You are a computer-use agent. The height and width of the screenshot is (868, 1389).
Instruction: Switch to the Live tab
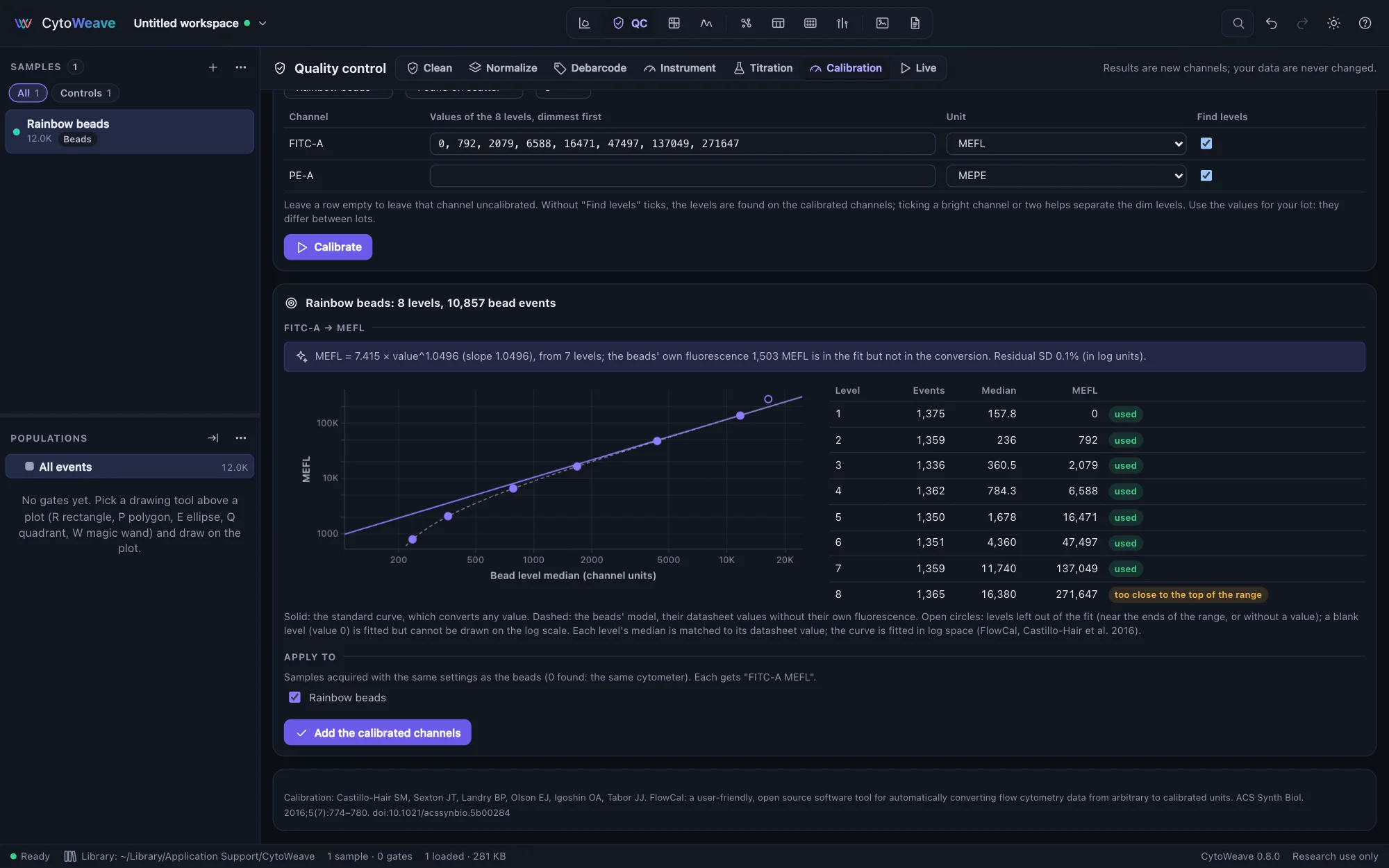(918, 68)
